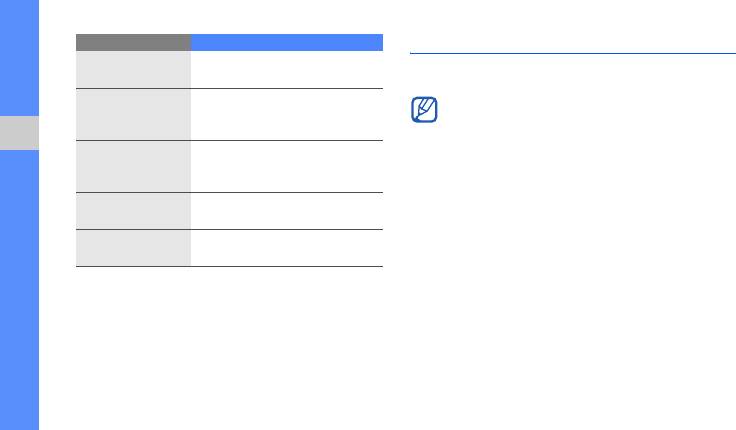Viewport: 736px width, 430px height.
Task: Select the first row's white cell
Action: pyautogui.click(x=287, y=69)
